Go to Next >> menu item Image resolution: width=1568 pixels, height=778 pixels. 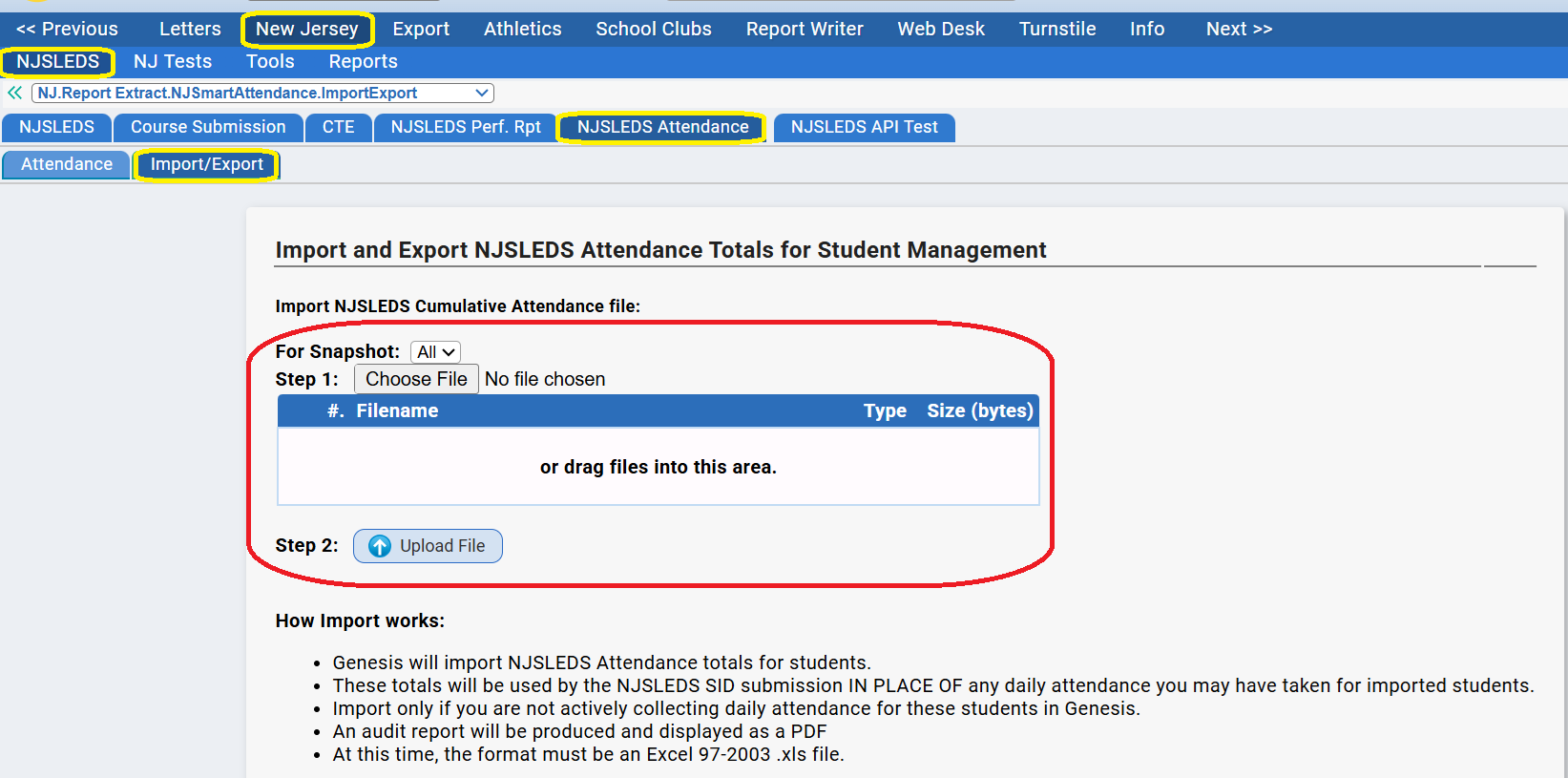click(x=1239, y=29)
